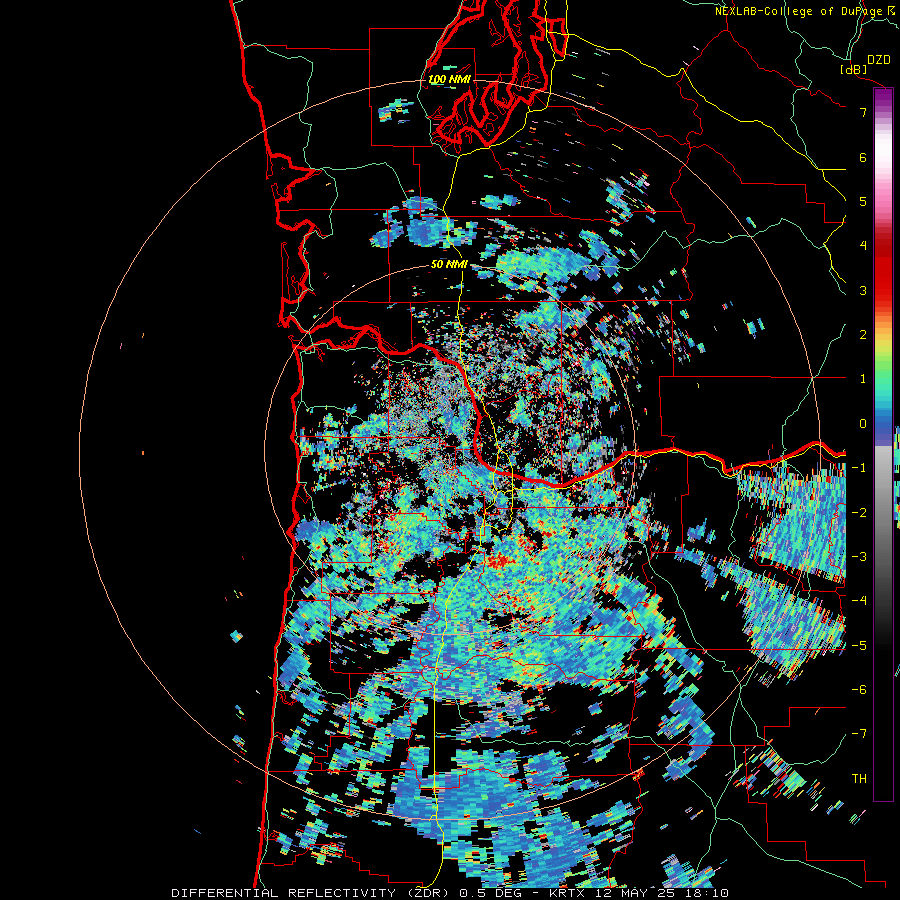Select the color scale tick label 4
Screen dimensions: 900x900
[863, 246]
